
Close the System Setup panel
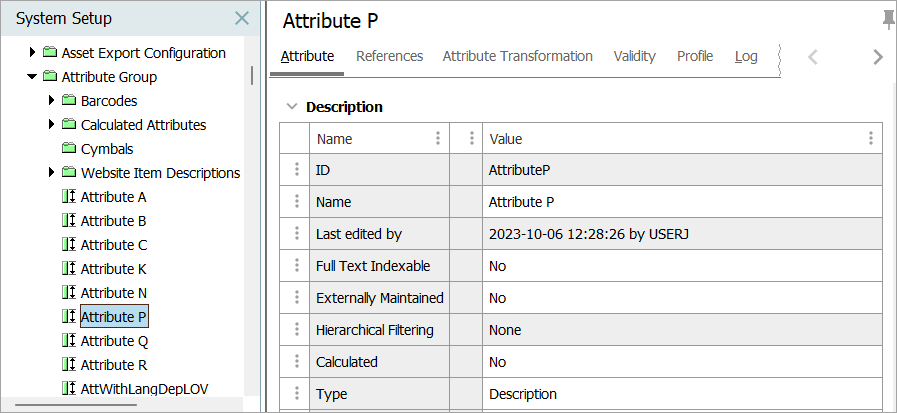(x=241, y=18)
